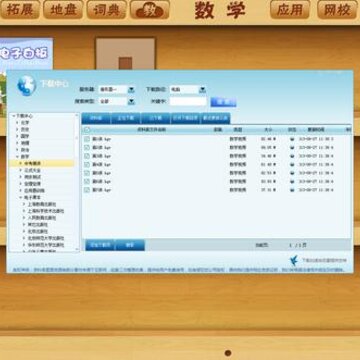Open the 服务器 server dropdown
The image size is (360, 360).
[131, 89]
